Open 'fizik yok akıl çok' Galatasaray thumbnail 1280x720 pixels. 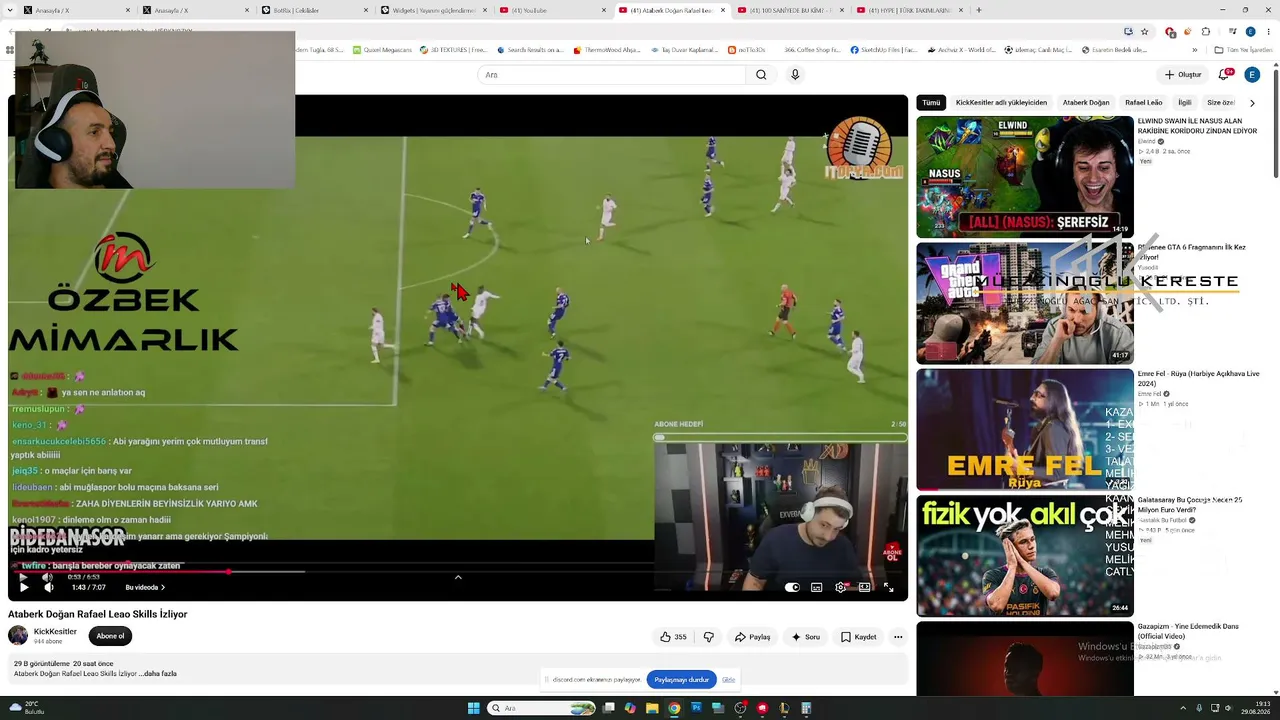point(1025,556)
